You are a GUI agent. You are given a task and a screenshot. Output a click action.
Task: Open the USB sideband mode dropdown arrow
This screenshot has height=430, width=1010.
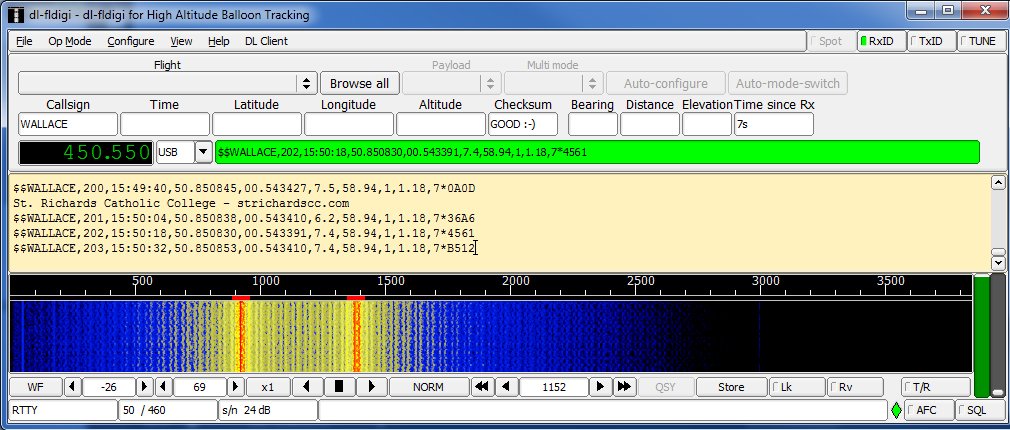tap(204, 153)
